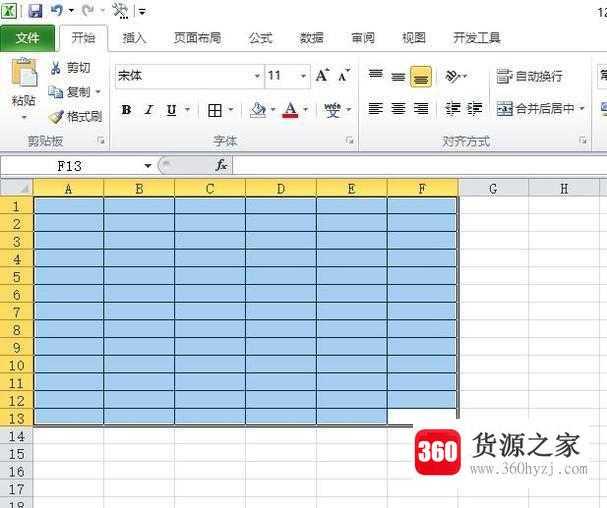Click the row 14 header
This screenshot has width=607, height=508.
17,437
